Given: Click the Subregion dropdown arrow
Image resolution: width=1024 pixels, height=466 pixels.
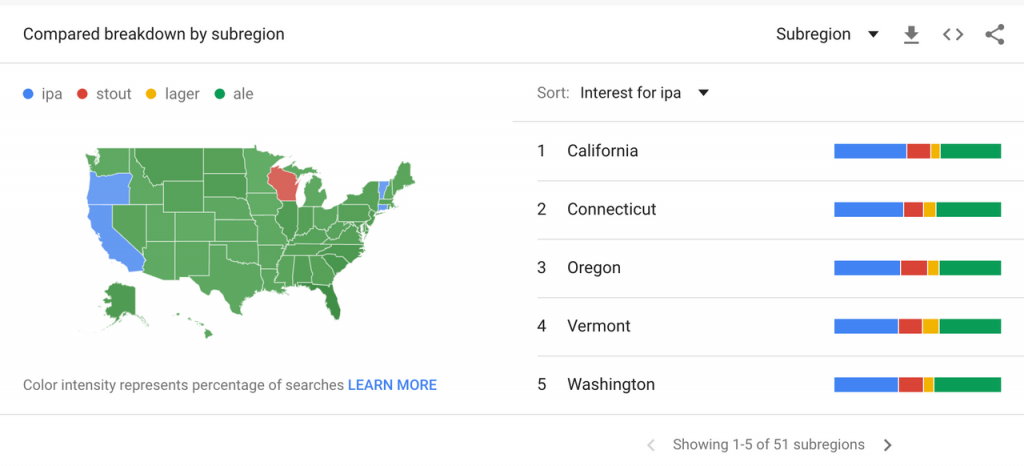Looking at the screenshot, I should pos(873,35).
